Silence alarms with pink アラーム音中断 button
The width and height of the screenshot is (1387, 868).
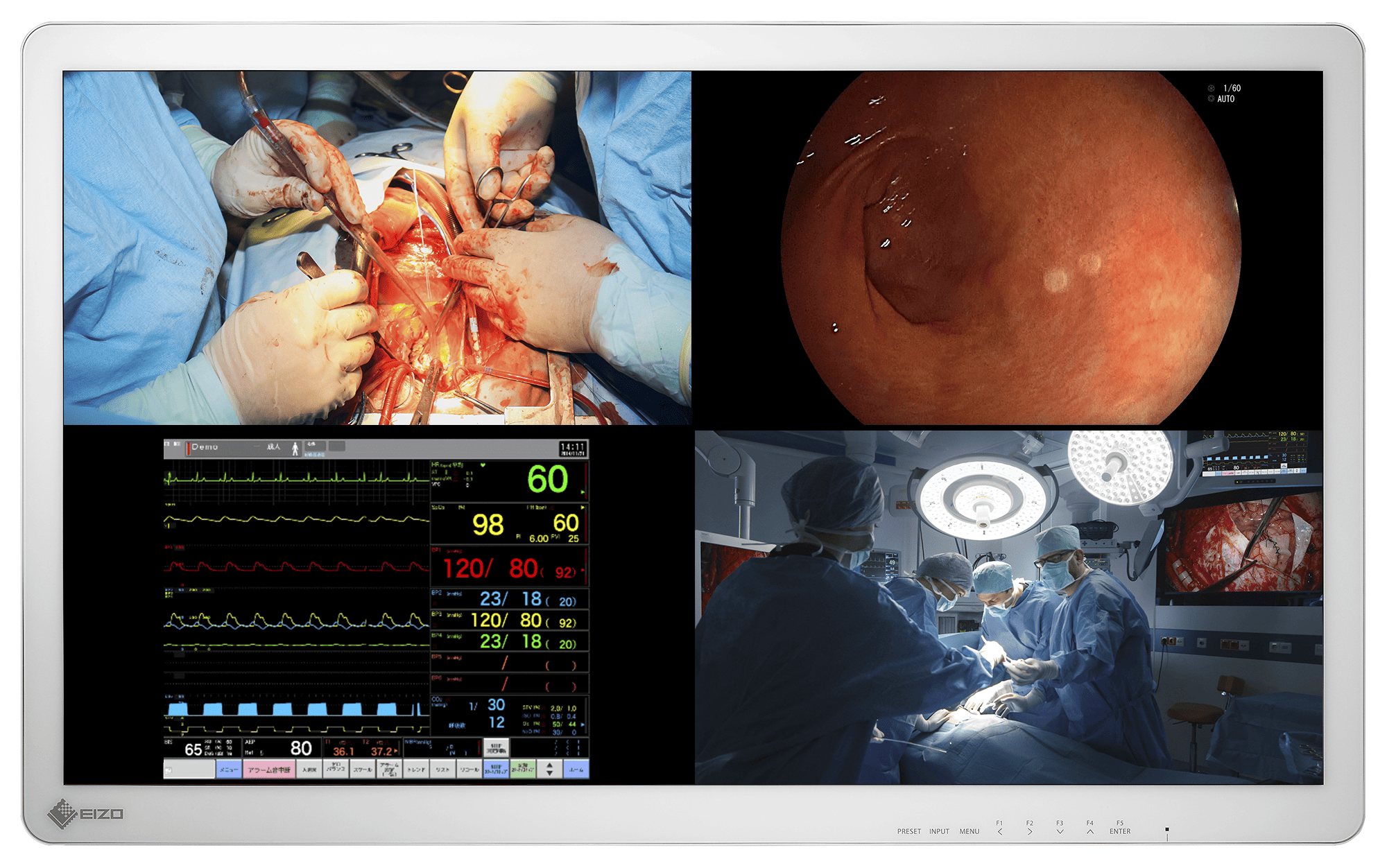269,770
